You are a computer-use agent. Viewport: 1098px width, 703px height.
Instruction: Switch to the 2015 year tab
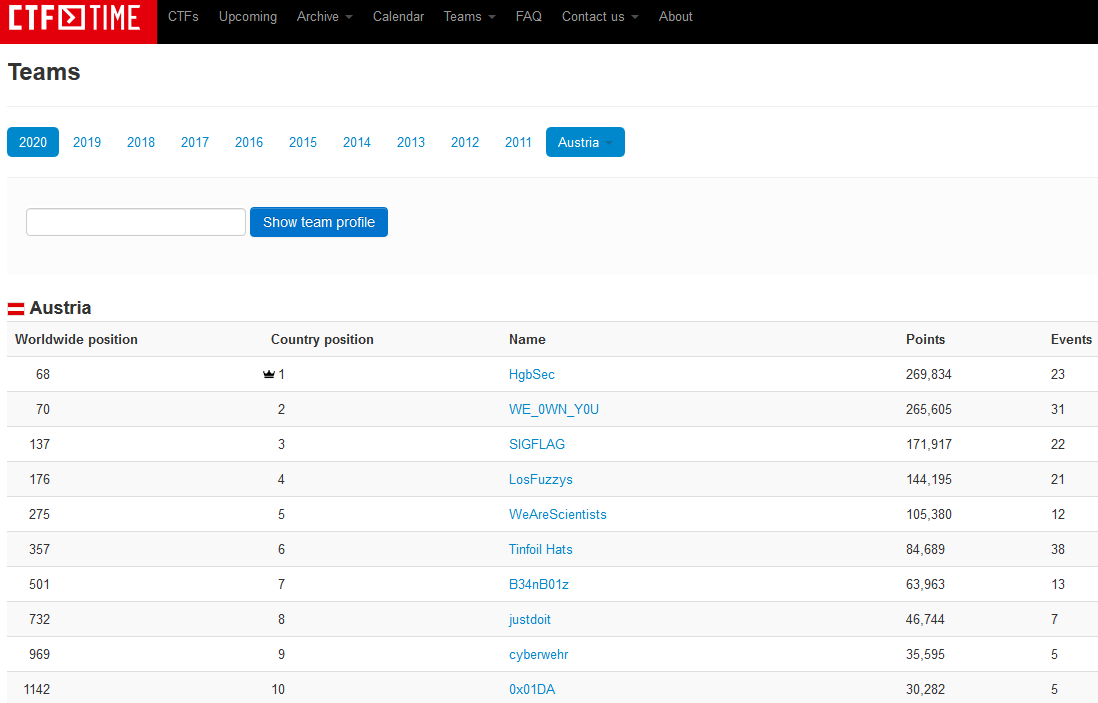[x=303, y=142]
